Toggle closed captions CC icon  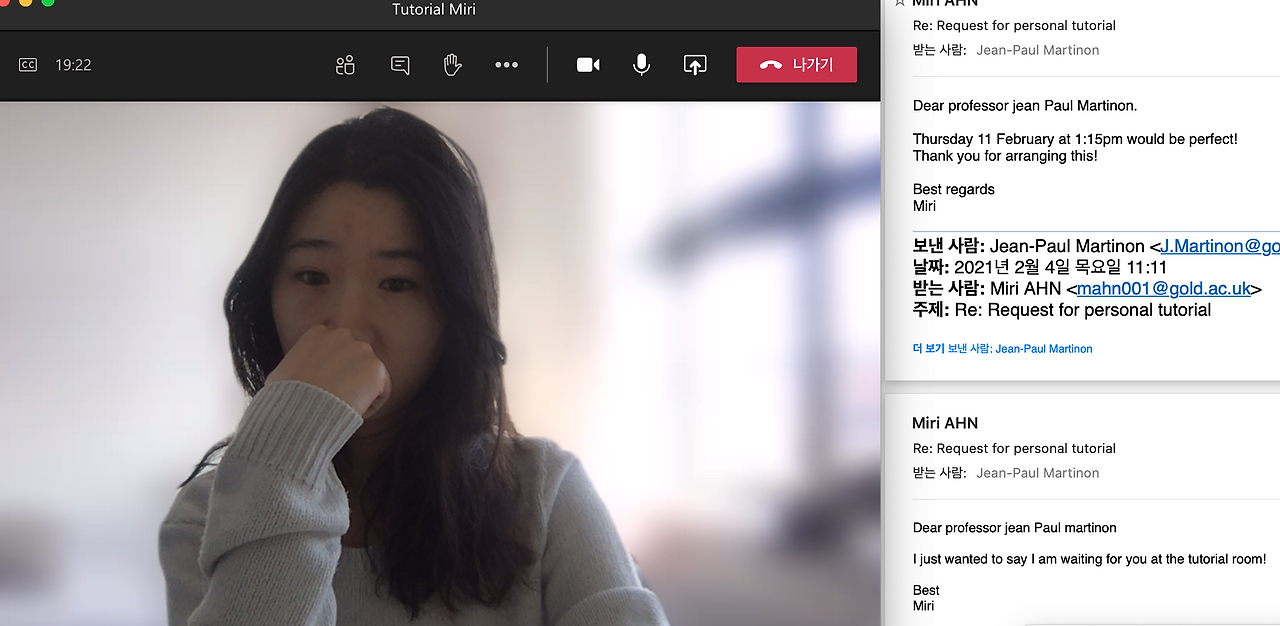tap(28, 65)
